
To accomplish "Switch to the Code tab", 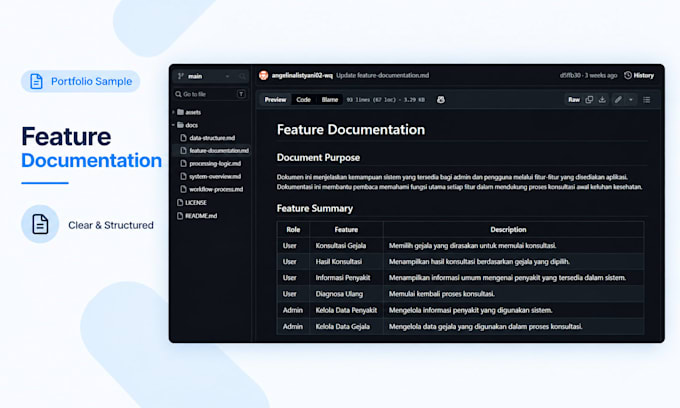I will tap(304, 100).
